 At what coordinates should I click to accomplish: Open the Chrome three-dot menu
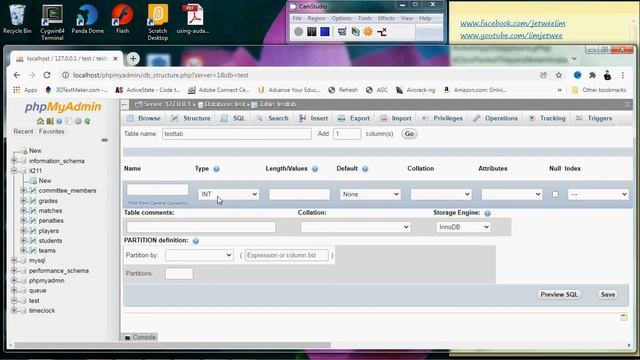click(x=623, y=75)
